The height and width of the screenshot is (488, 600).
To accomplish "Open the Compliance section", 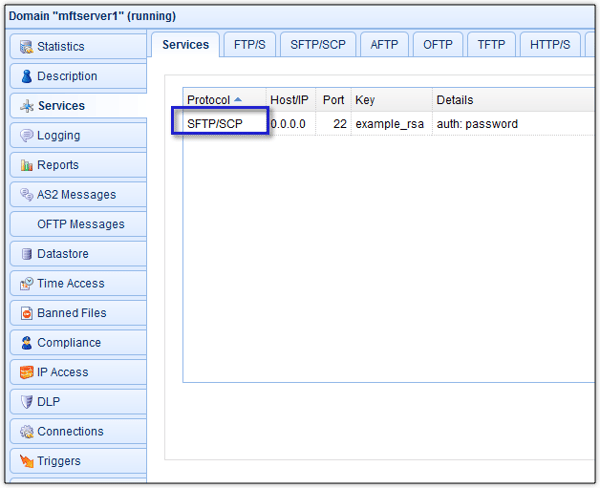I will tap(68, 343).
